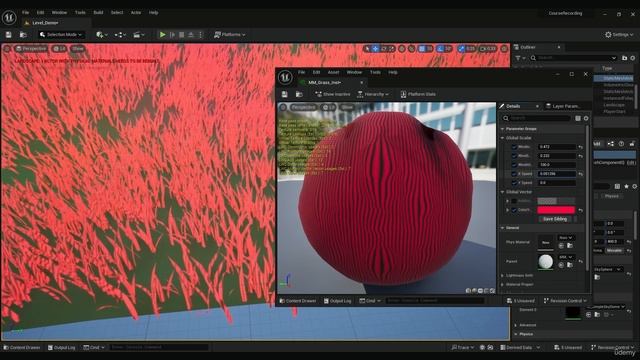Image resolution: width=640 pixels, height=360 pixels.
Task: Toggle surface snapping icon in level viewport
Action: click(411, 49)
